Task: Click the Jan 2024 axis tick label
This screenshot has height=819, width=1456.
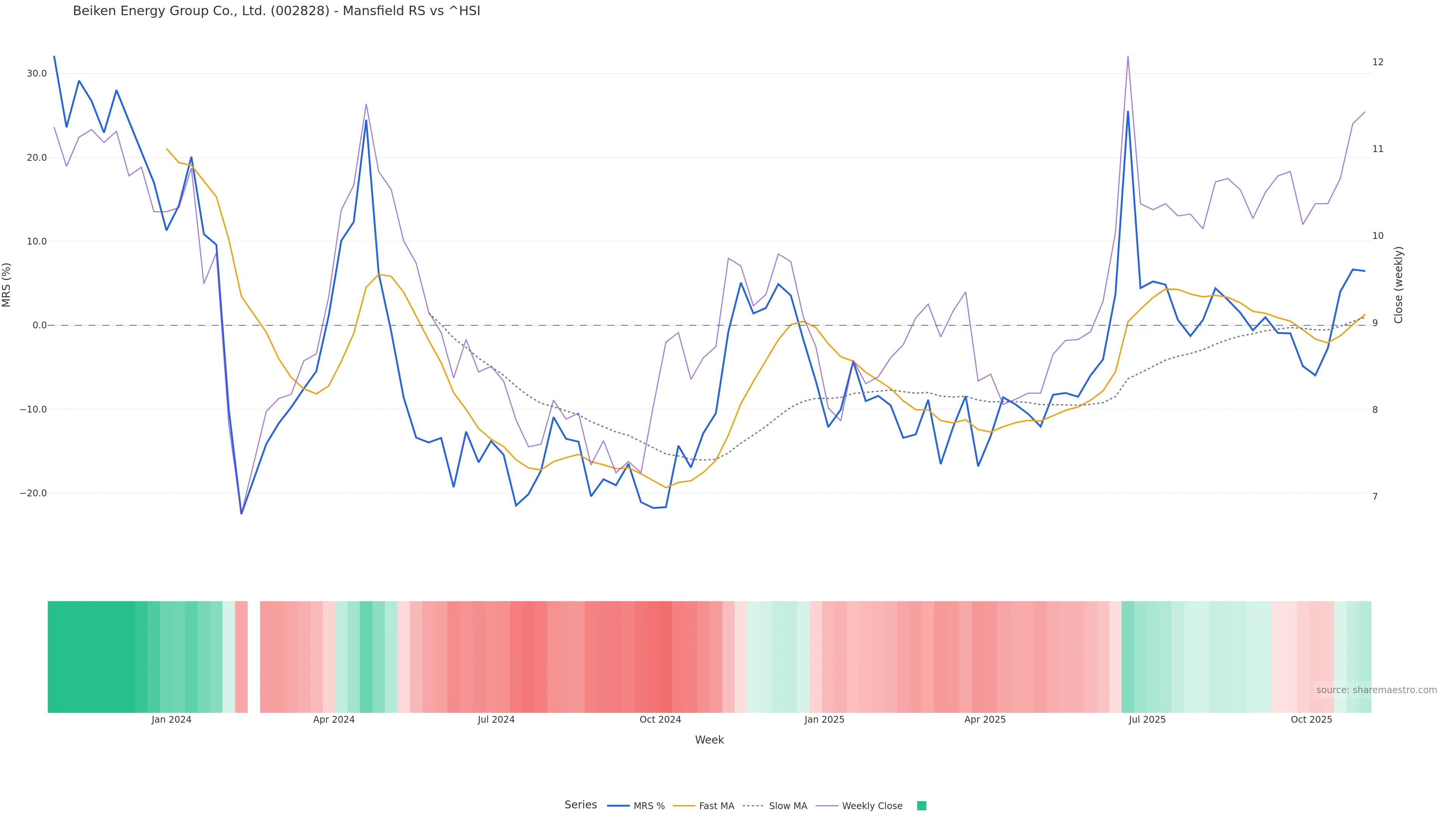Action: click(171, 720)
